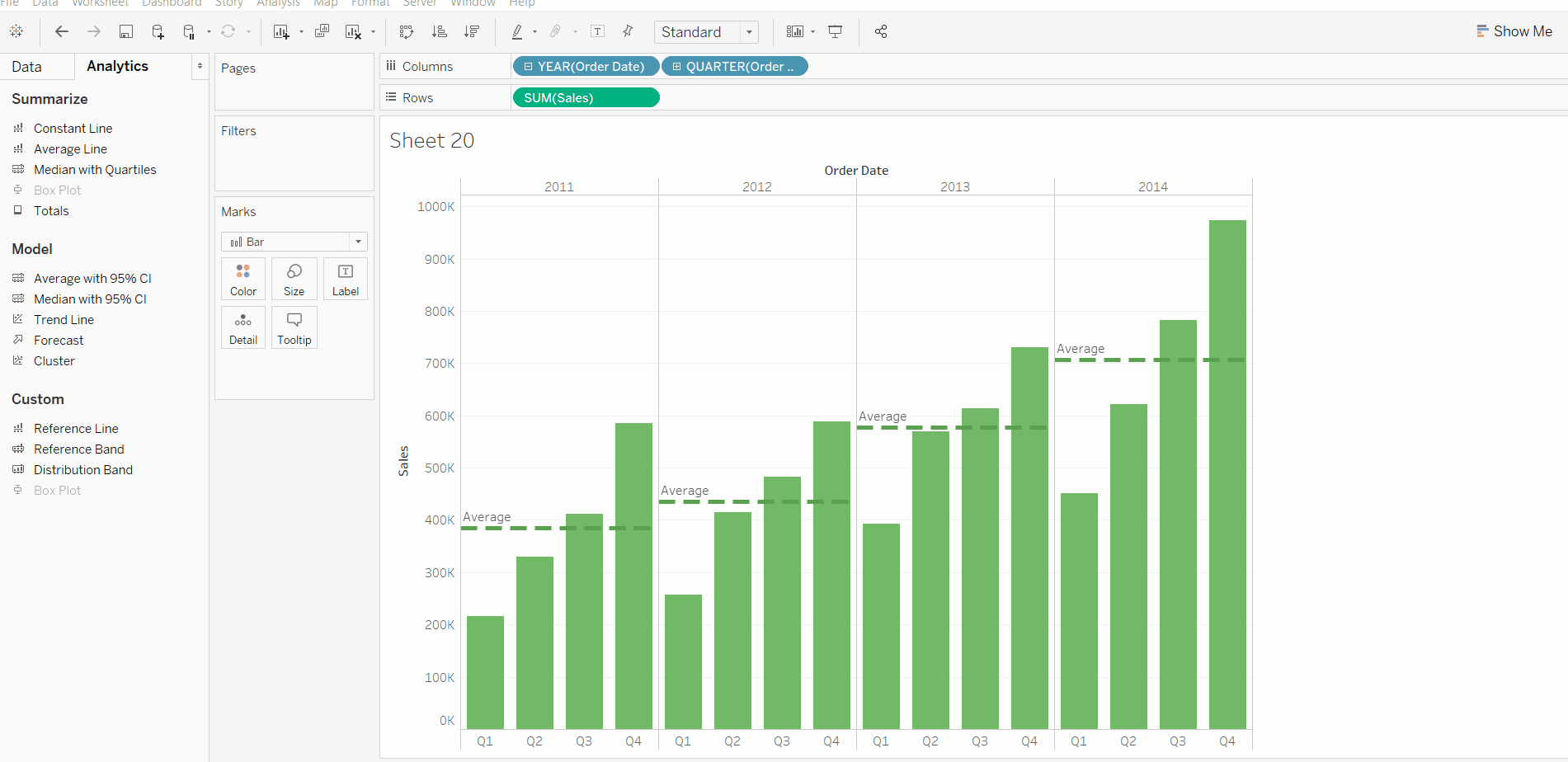The image size is (1568, 762).
Task: Open the Analysis menu
Action: pos(278,4)
